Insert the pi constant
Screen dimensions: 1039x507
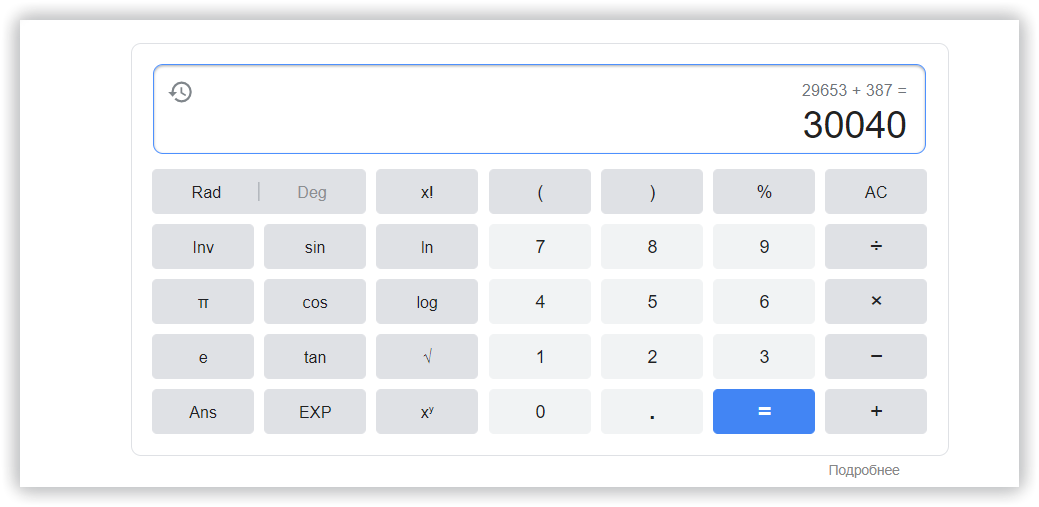tap(203, 302)
